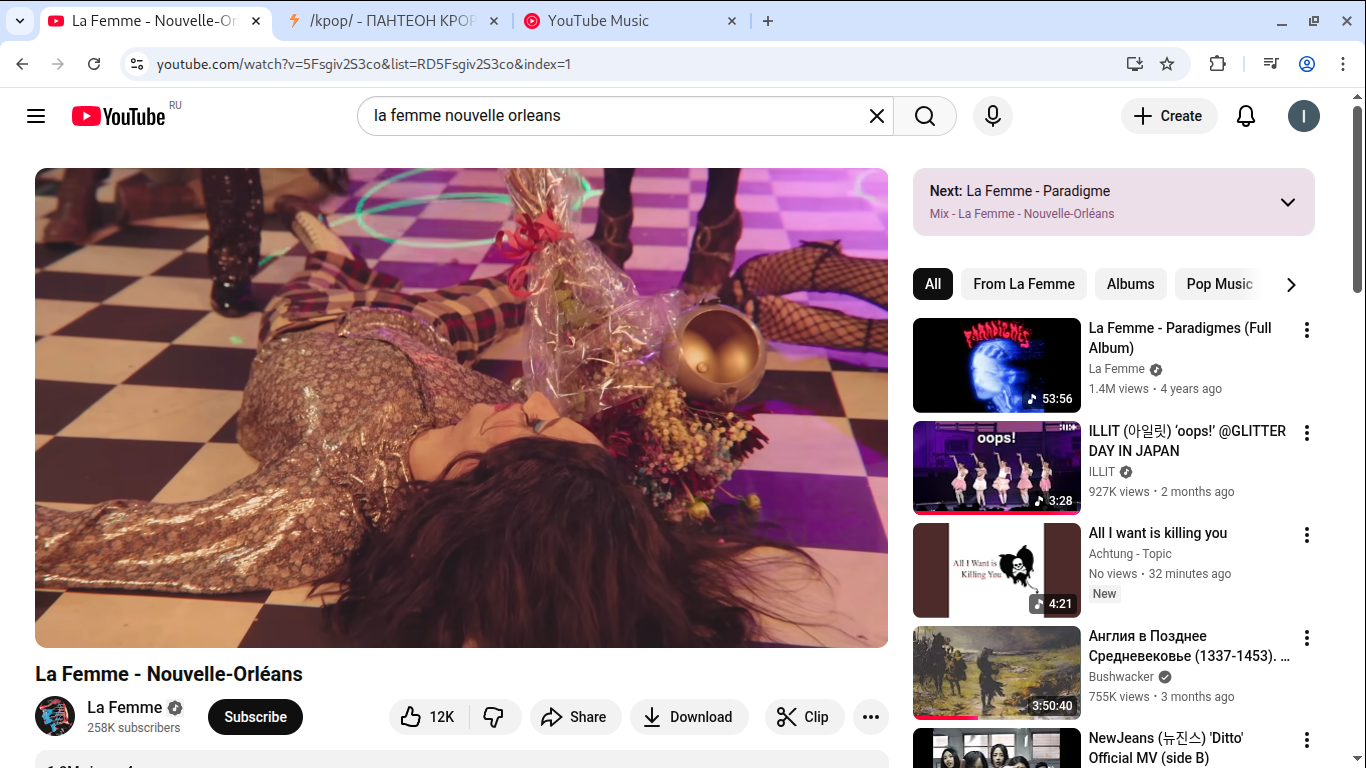Image resolution: width=1366 pixels, height=768 pixels.
Task: Open menu for ILLIT 'oops!' video
Action: [1306, 433]
